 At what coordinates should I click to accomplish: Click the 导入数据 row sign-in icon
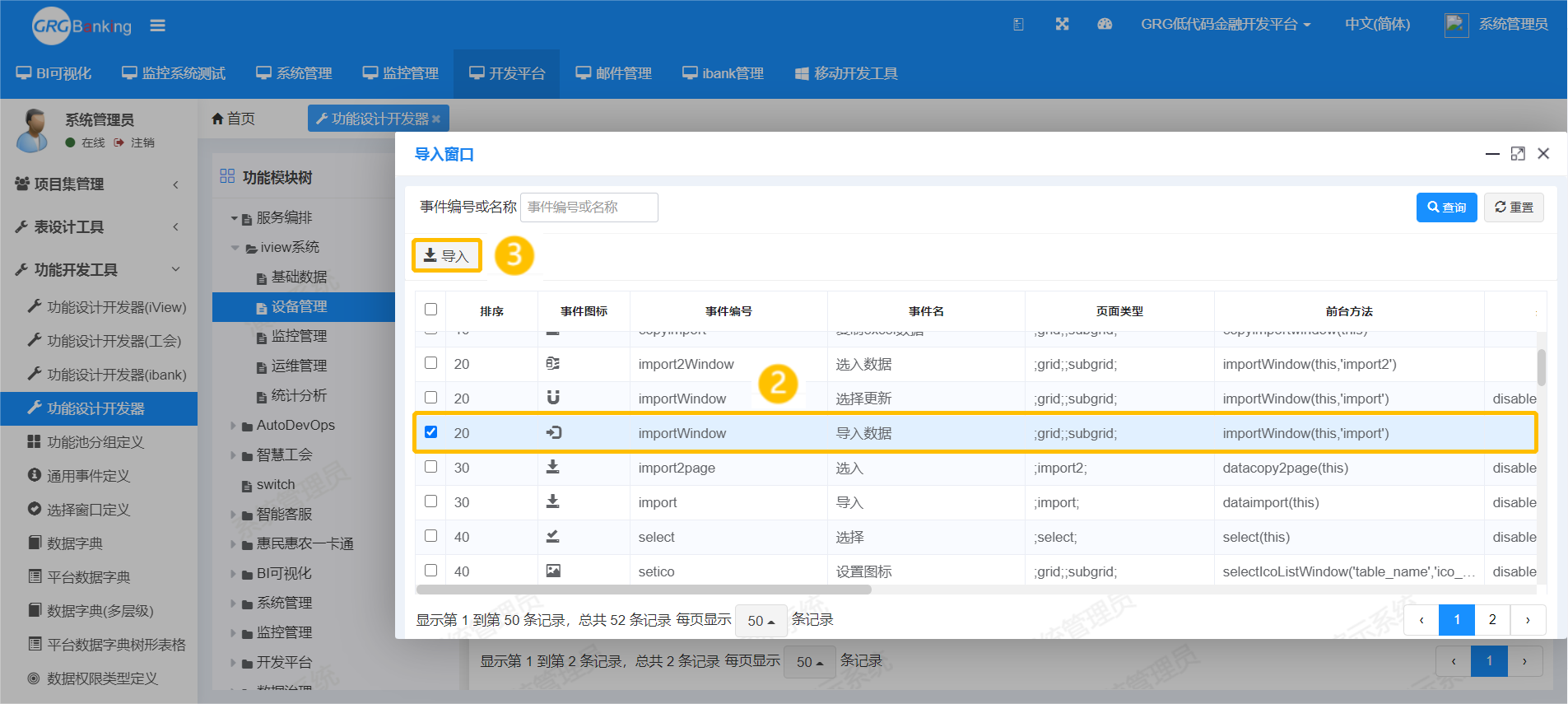(553, 432)
